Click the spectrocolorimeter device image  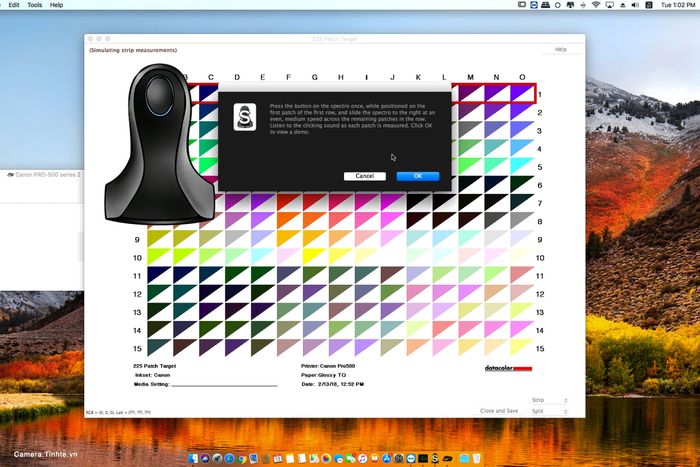(x=159, y=144)
